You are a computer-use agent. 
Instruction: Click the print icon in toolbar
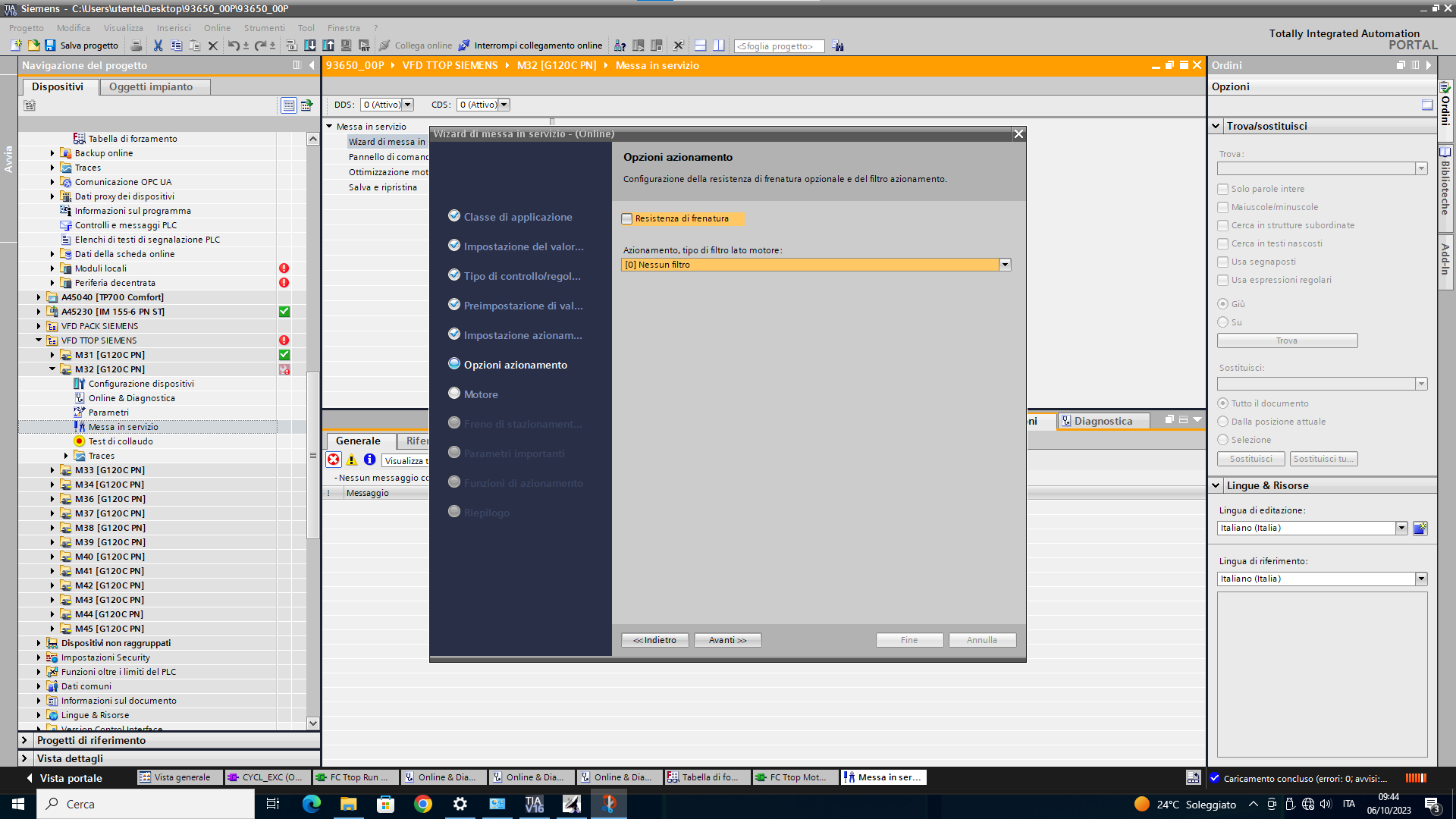coord(136,45)
